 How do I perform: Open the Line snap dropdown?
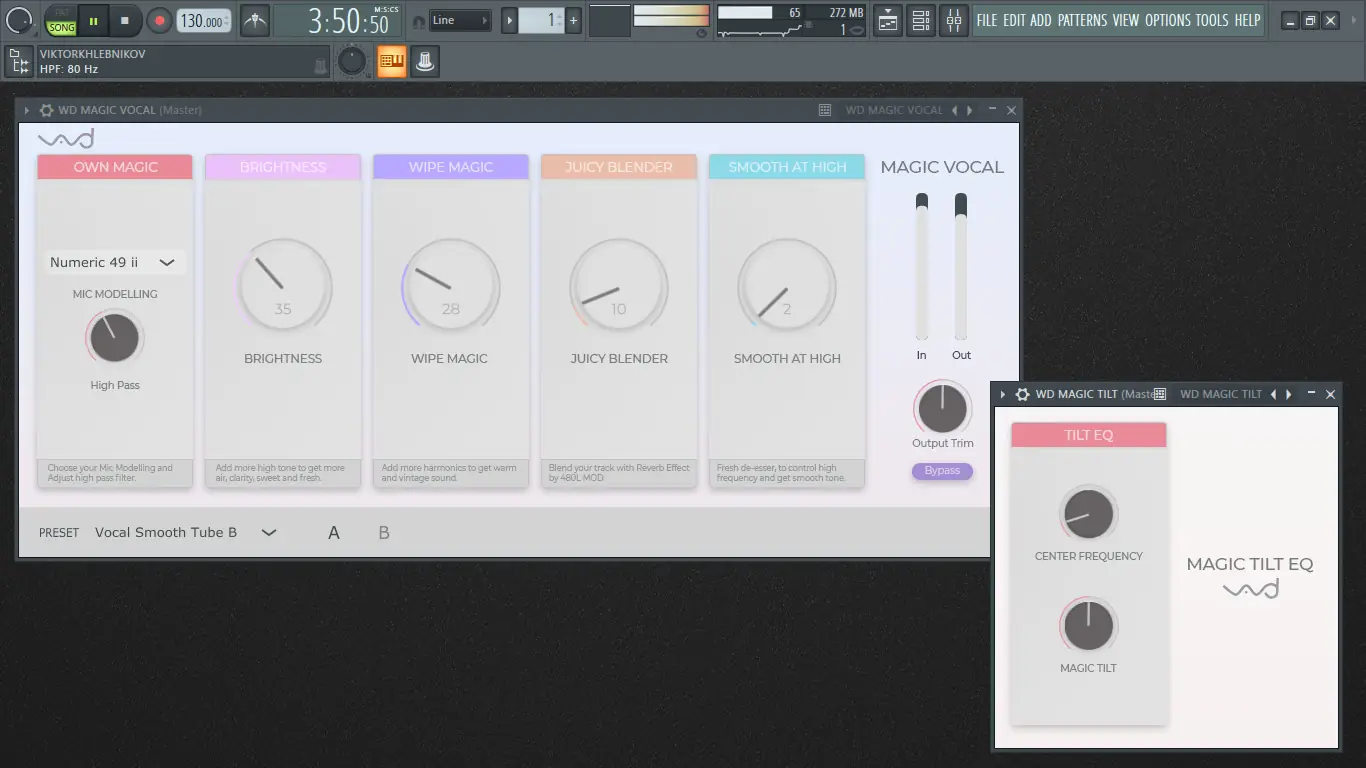coord(460,20)
